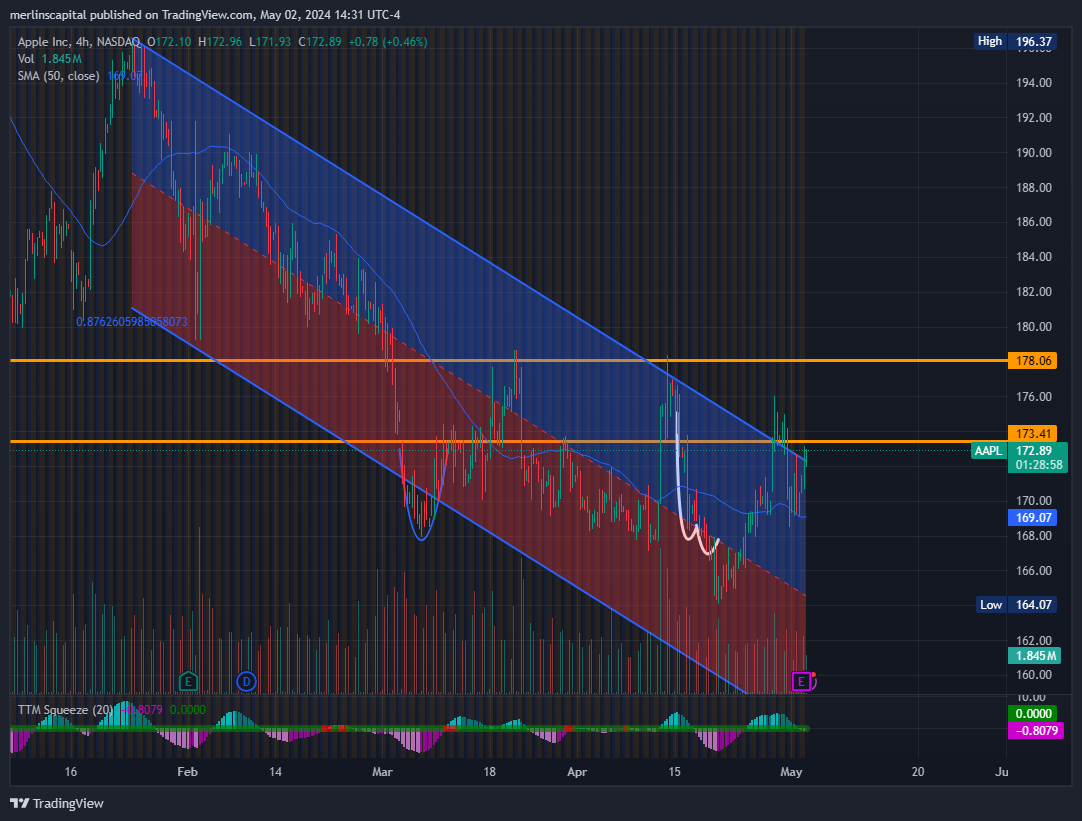Click the 178.06 orange price level label

1032,360
